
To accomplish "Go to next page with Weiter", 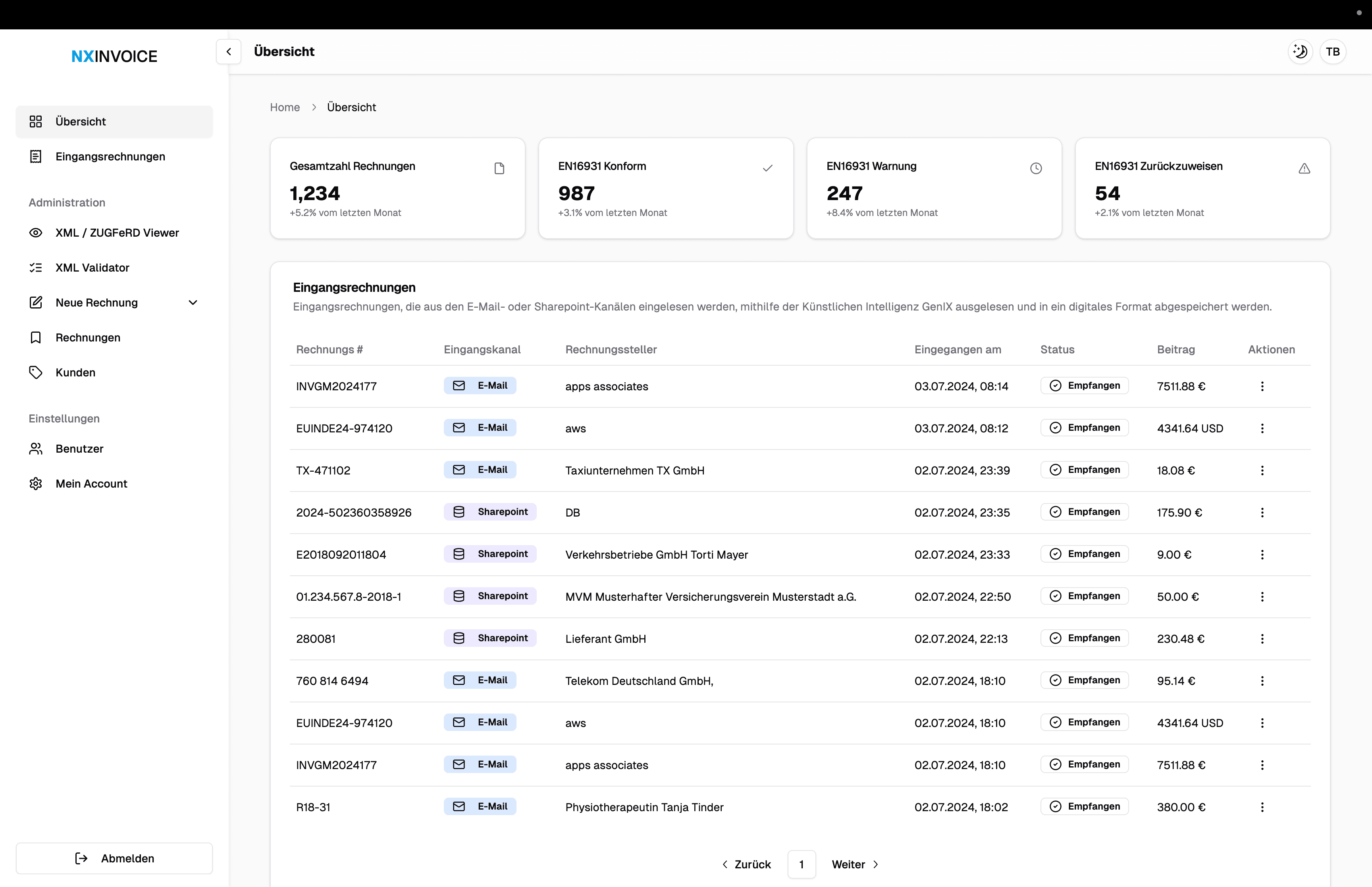I will pyautogui.click(x=855, y=864).
